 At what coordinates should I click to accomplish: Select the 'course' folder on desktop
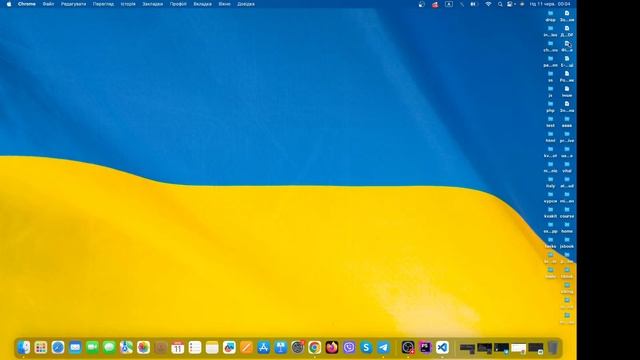pos(567,212)
